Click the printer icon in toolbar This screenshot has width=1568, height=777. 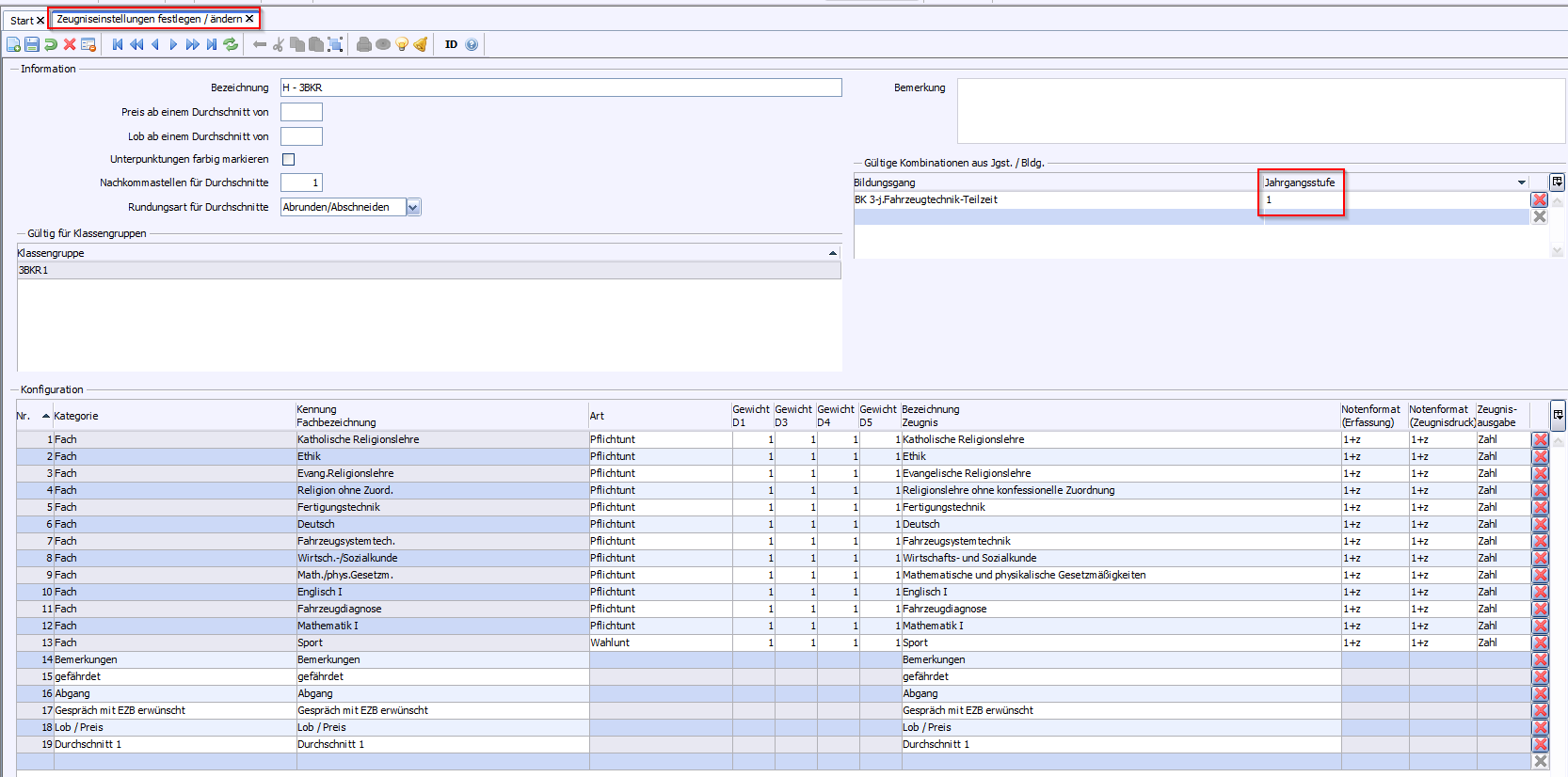[364, 44]
